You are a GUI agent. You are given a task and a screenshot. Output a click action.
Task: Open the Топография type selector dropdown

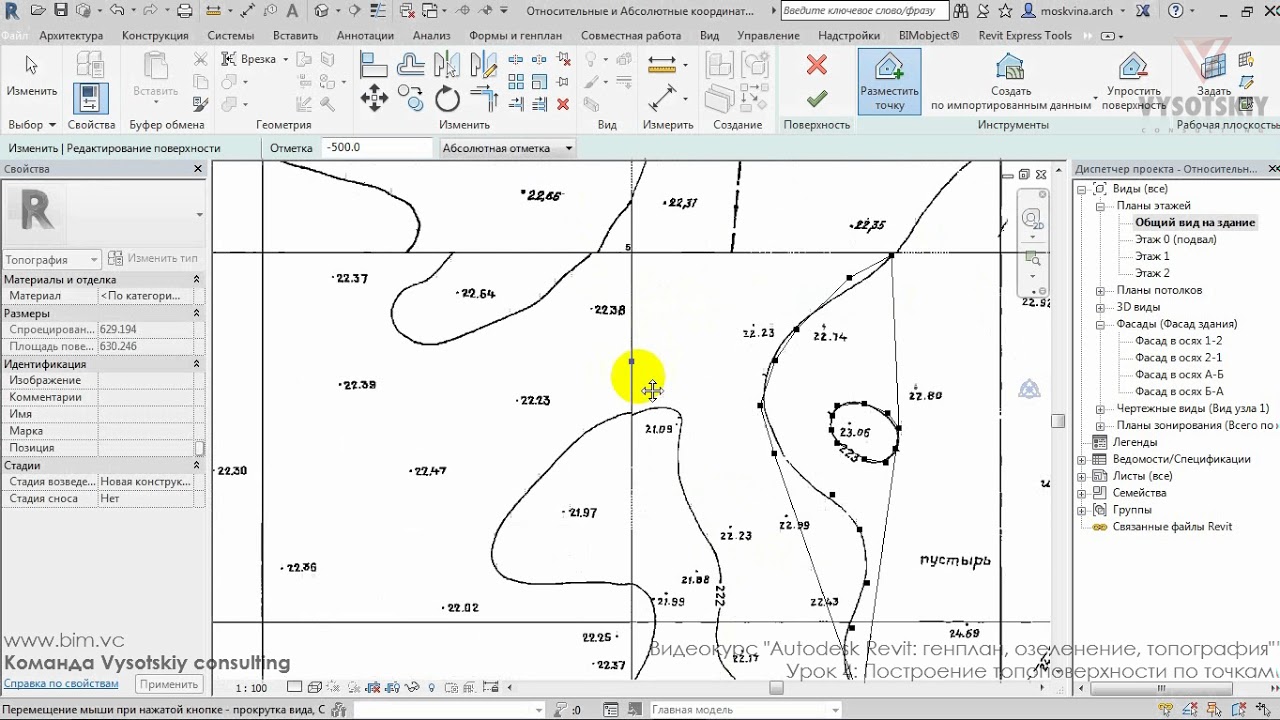pos(52,259)
